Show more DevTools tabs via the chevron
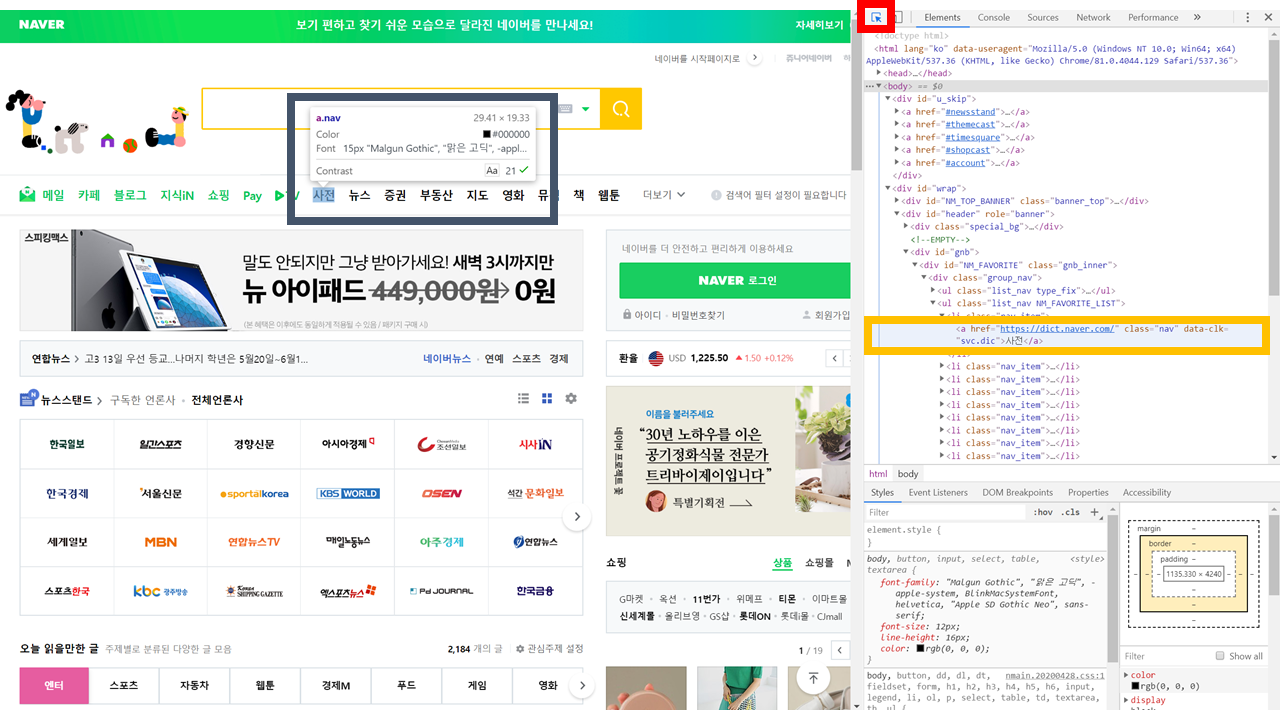Viewport: 1280px width, 710px height. [1197, 17]
